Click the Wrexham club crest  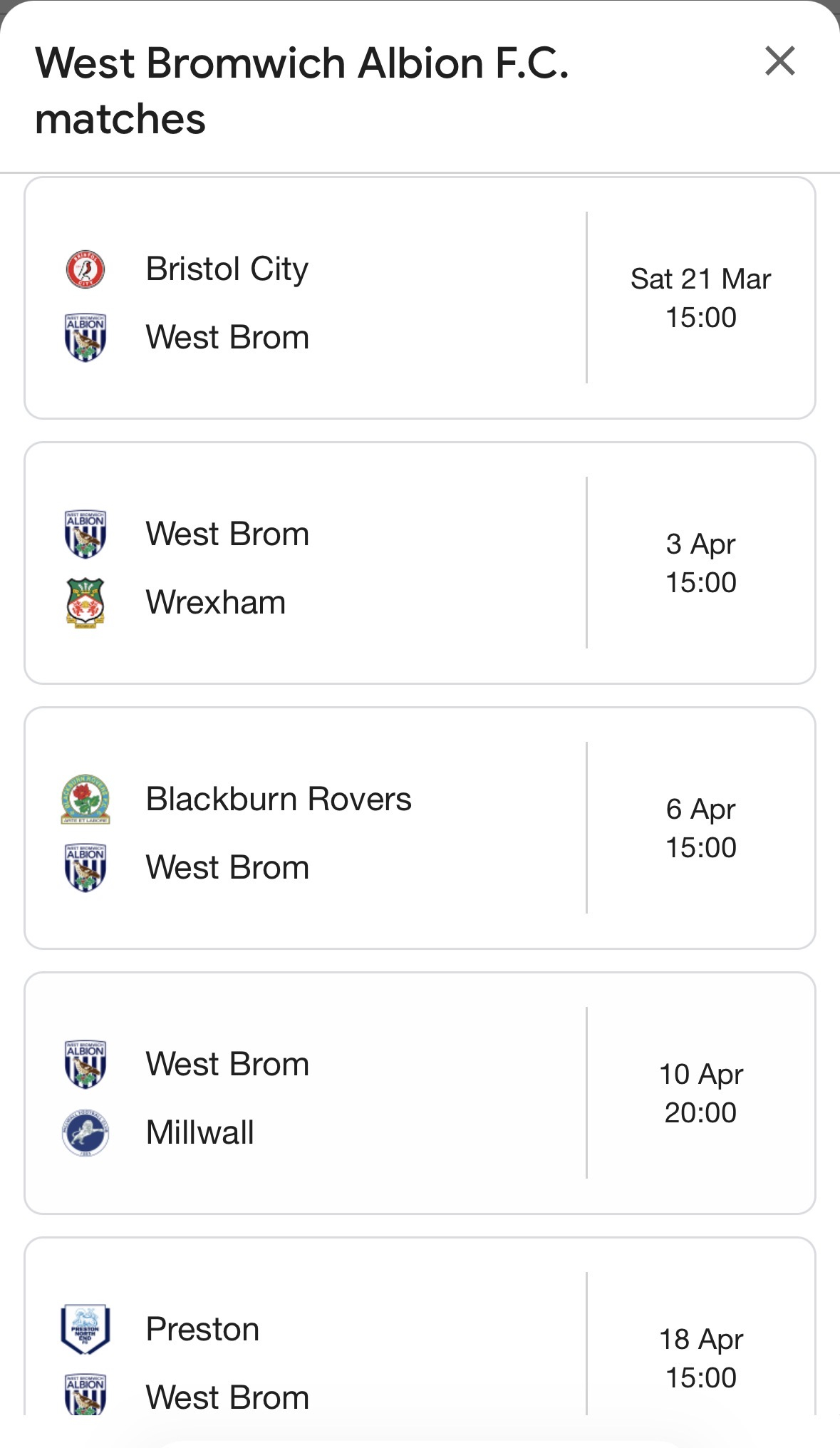(x=85, y=602)
